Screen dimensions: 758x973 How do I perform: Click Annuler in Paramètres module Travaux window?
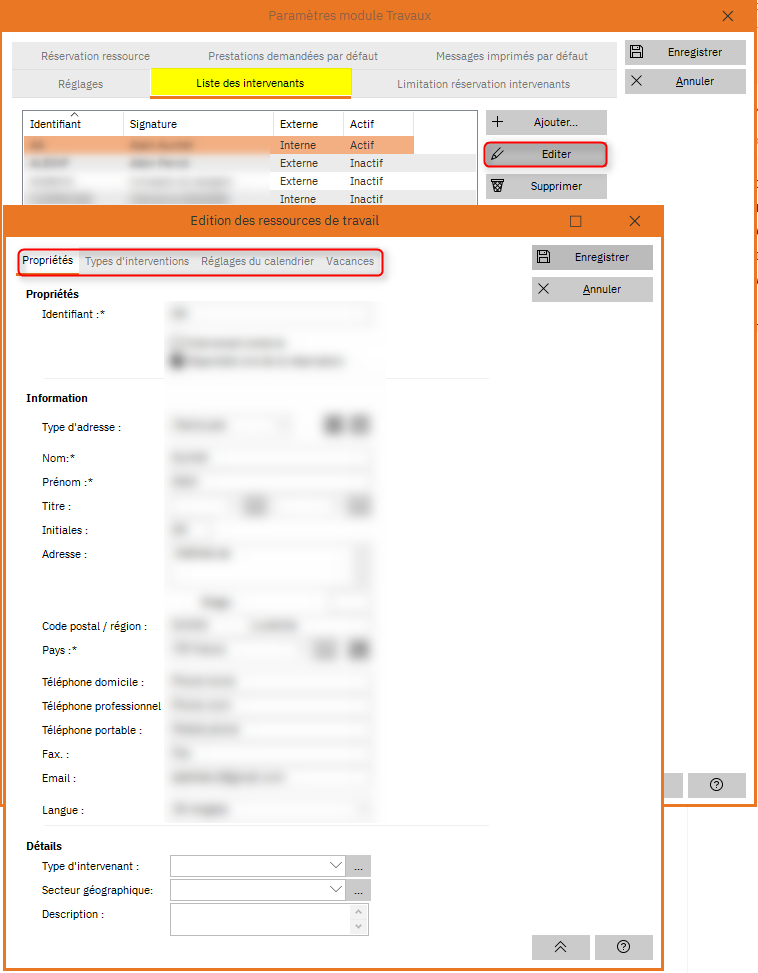(x=685, y=81)
